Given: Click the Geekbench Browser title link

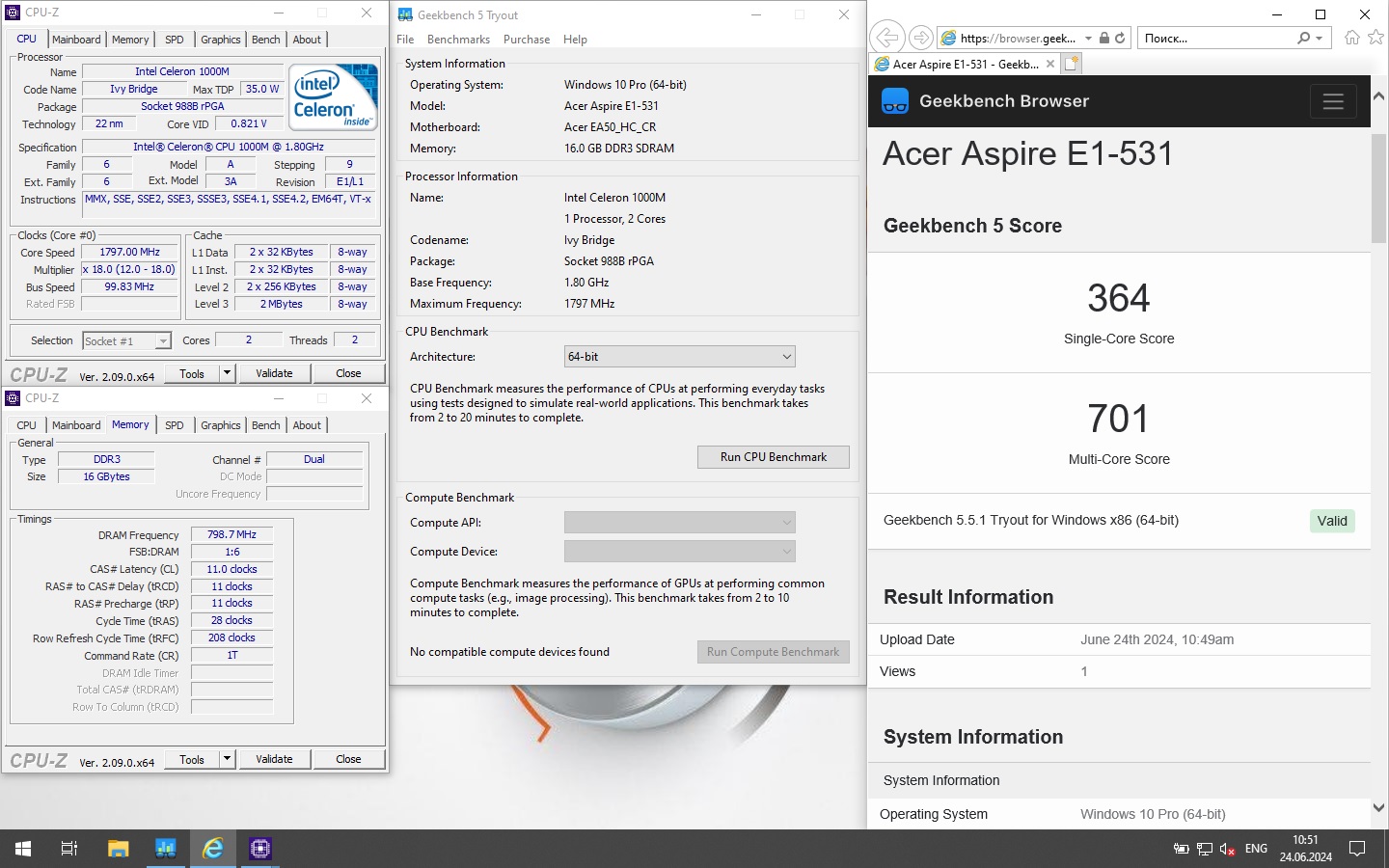Looking at the screenshot, I should tap(1004, 101).
